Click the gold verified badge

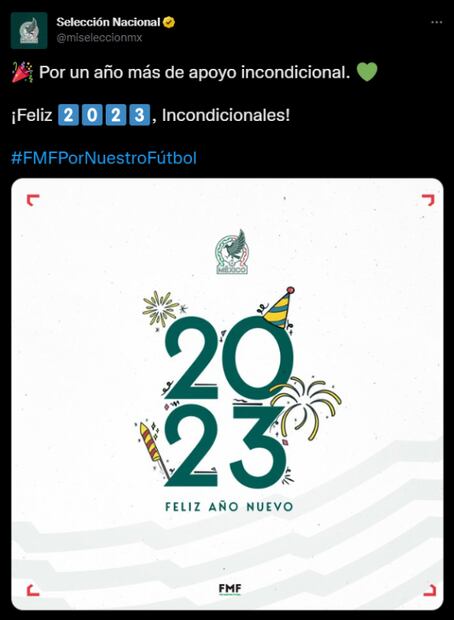(x=169, y=23)
